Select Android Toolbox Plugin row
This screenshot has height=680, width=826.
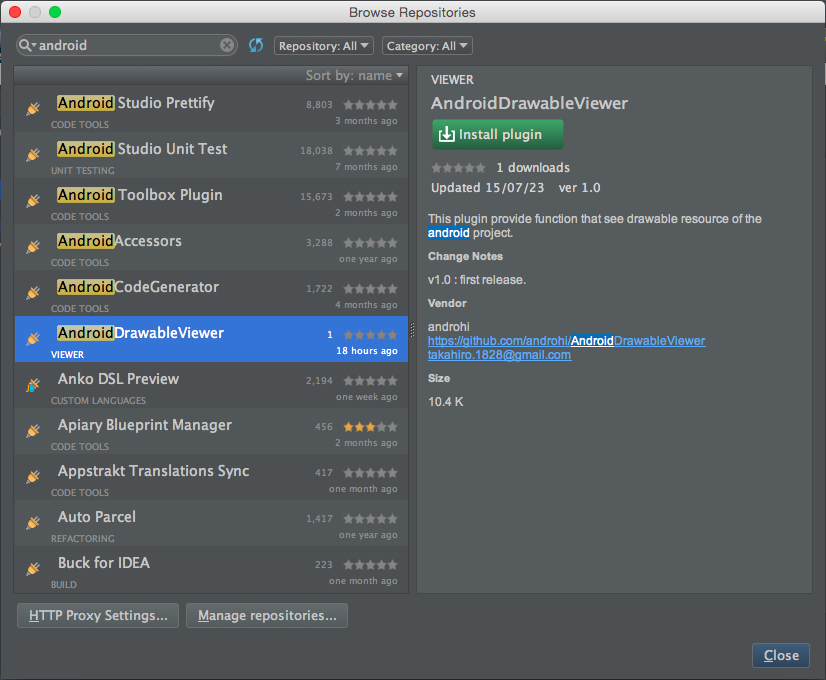(211, 201)
